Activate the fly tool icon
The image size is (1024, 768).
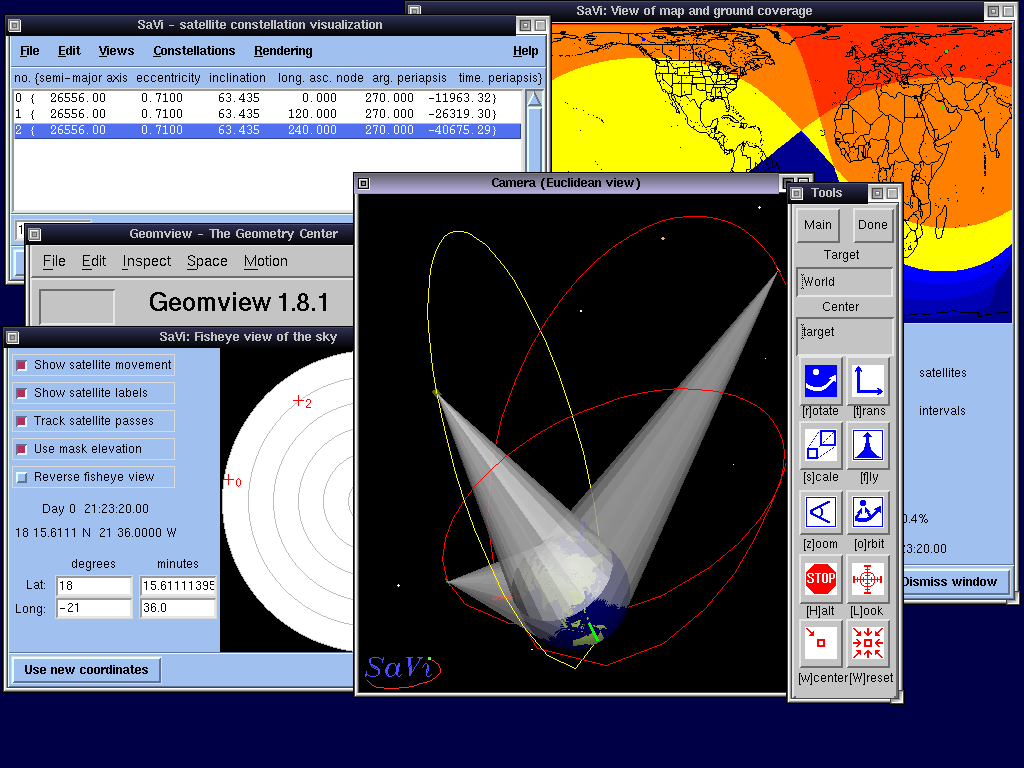point(868,446)
